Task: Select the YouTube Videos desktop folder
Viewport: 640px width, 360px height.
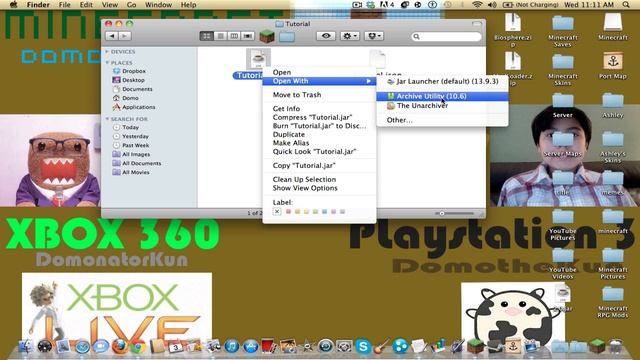Action: pos(563,263)
